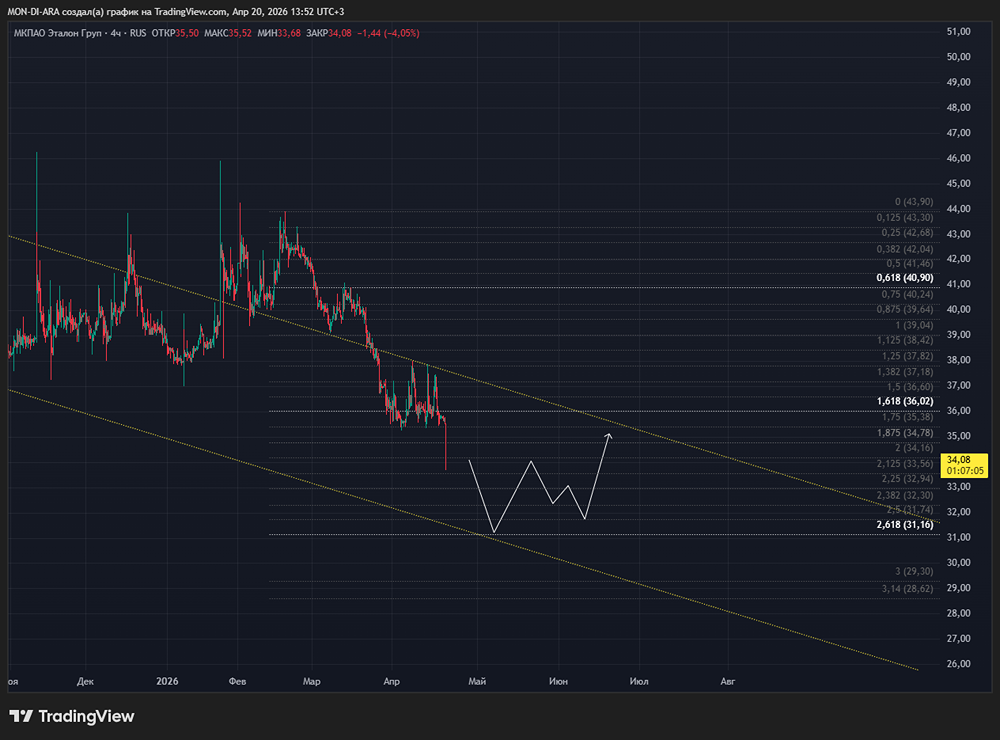Click 48,00 on the price axis
The width and height of the screenshot is (1000, 740).
(959, 107)
